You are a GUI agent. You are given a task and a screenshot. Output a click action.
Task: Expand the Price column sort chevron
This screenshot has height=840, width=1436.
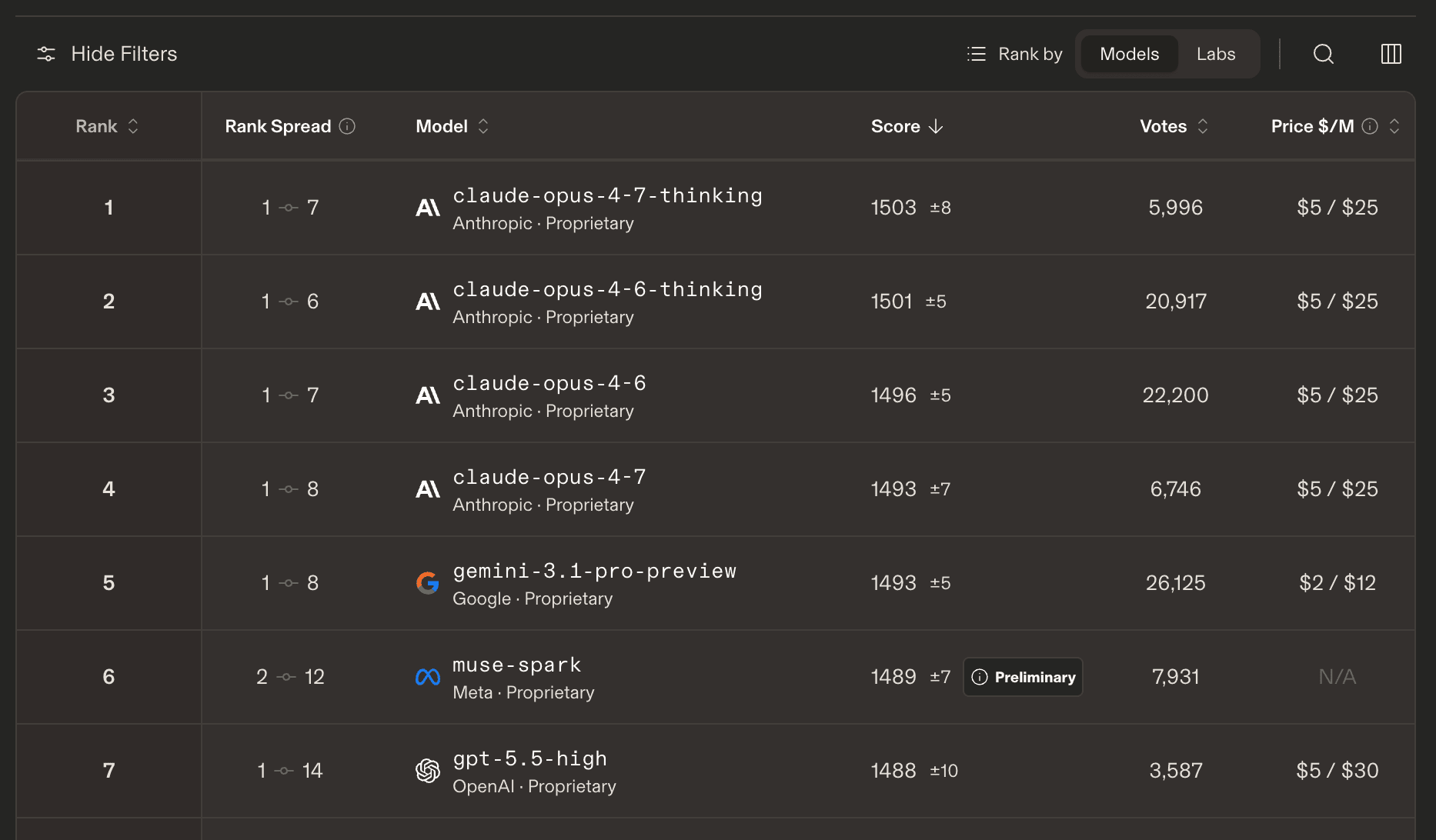[x=1396, y=126]
